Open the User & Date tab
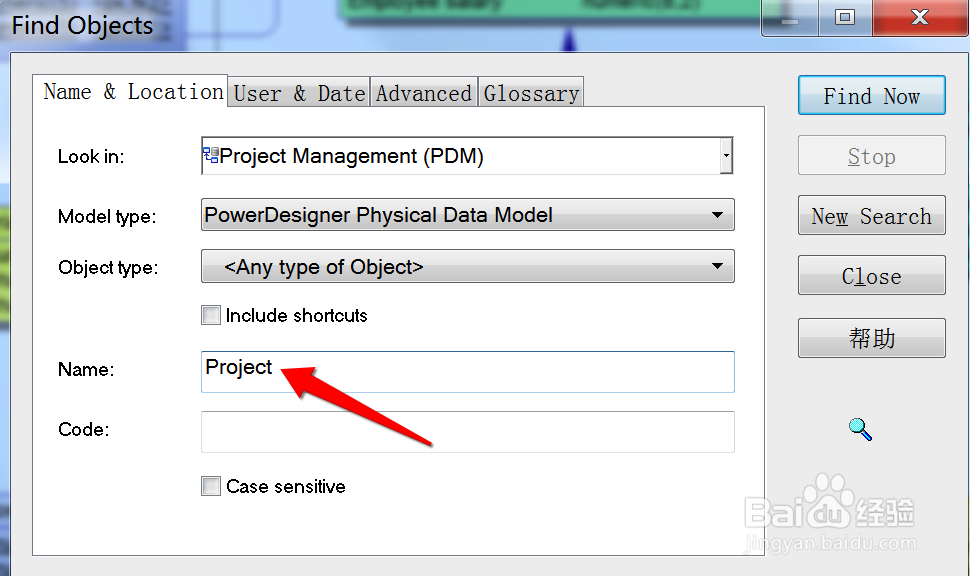The height and width of the screenshot is (576, 970). coord(299,93)
